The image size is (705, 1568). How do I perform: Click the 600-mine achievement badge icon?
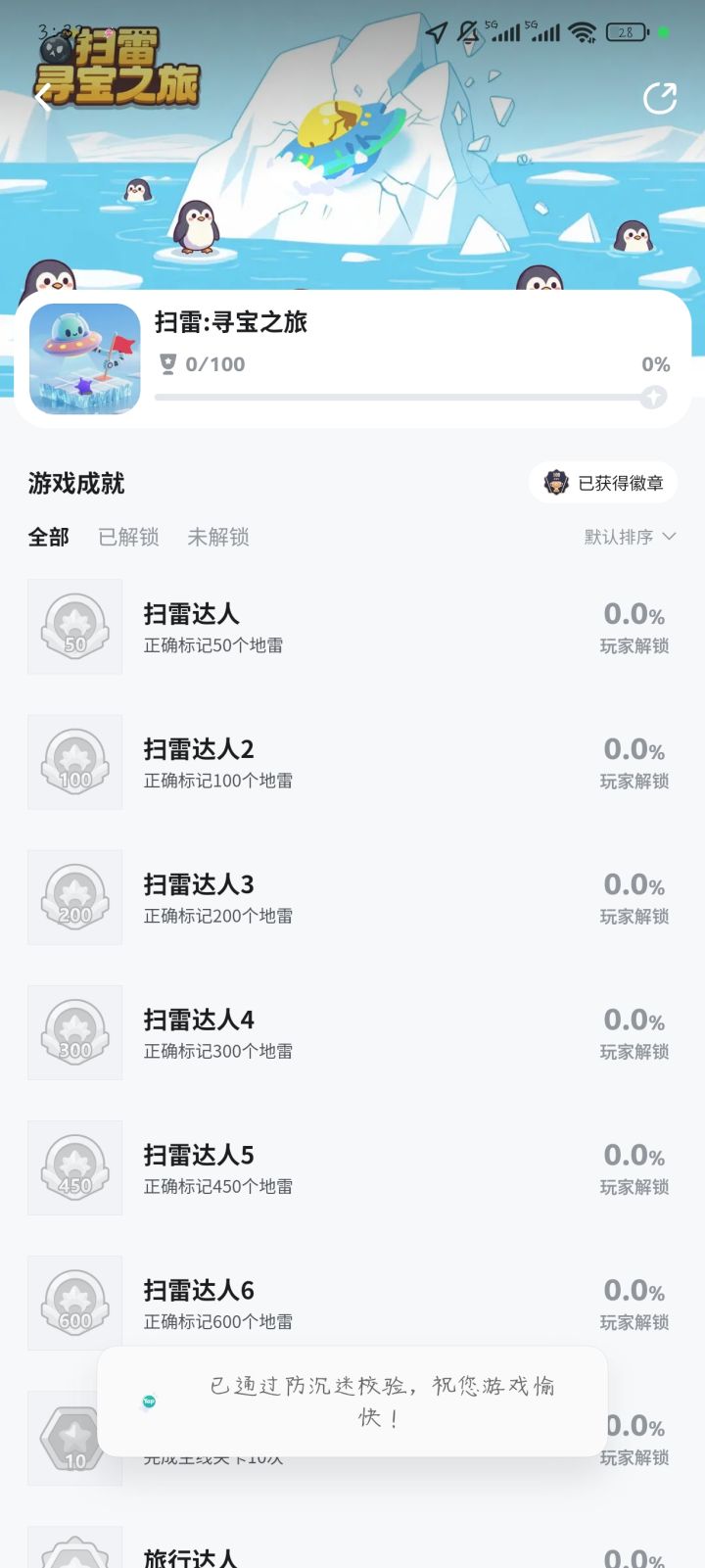click(x=75, y=1303)
